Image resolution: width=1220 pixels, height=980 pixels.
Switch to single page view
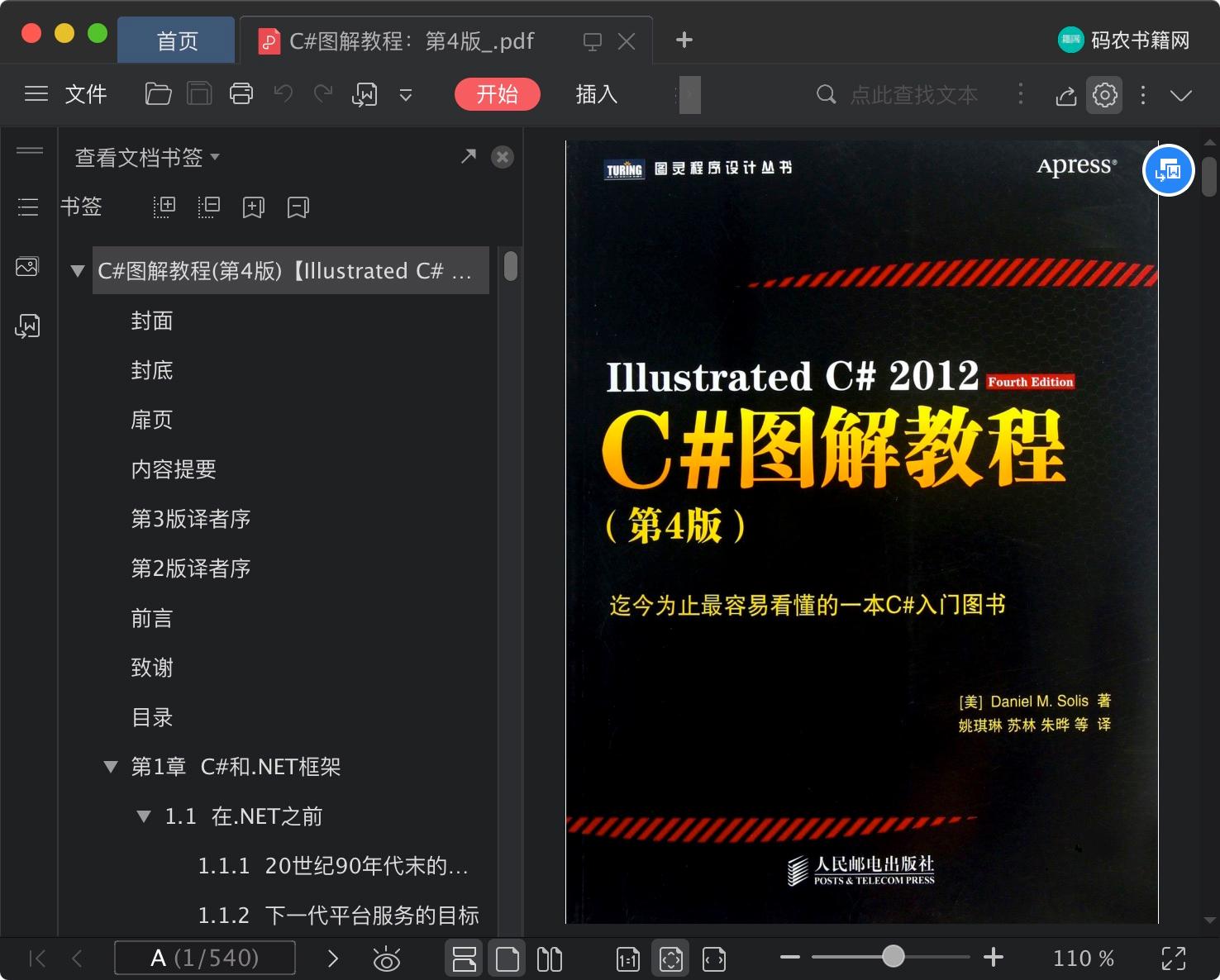click(508, 959)
